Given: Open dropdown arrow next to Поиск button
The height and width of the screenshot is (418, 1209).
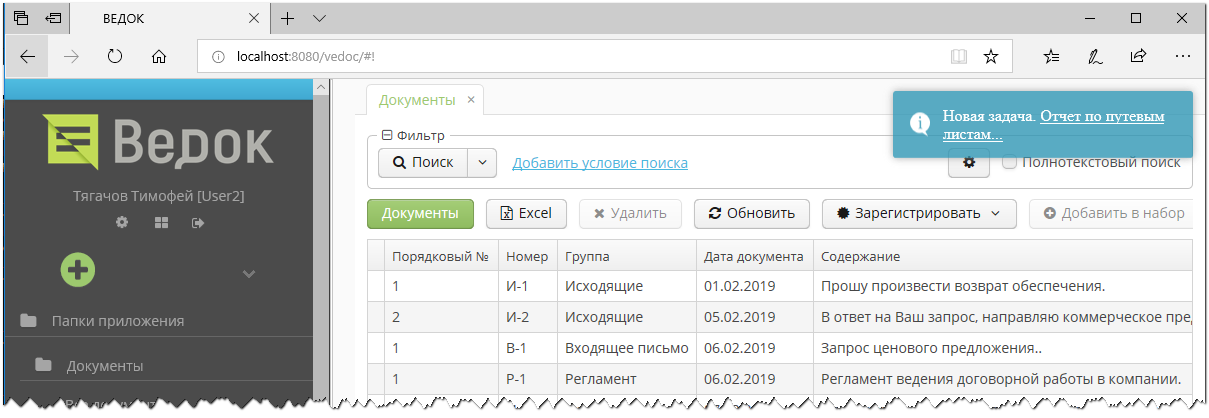Looking at the screenshot, I should tap(482, 162).
